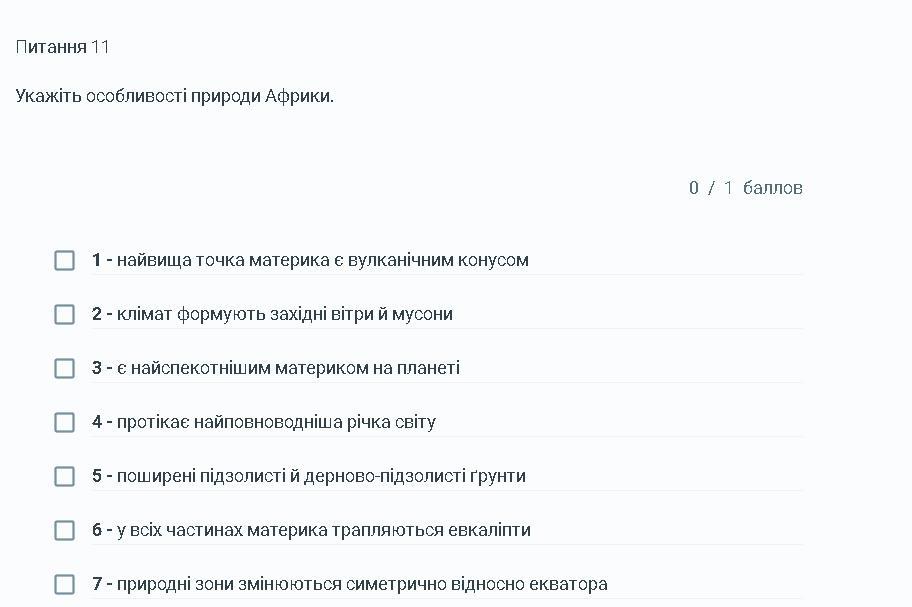Image resolution: width=912 pixels, height=607 pixels.
Task: Click the word 'баллов' in the score
Action: tap(772, 188)
